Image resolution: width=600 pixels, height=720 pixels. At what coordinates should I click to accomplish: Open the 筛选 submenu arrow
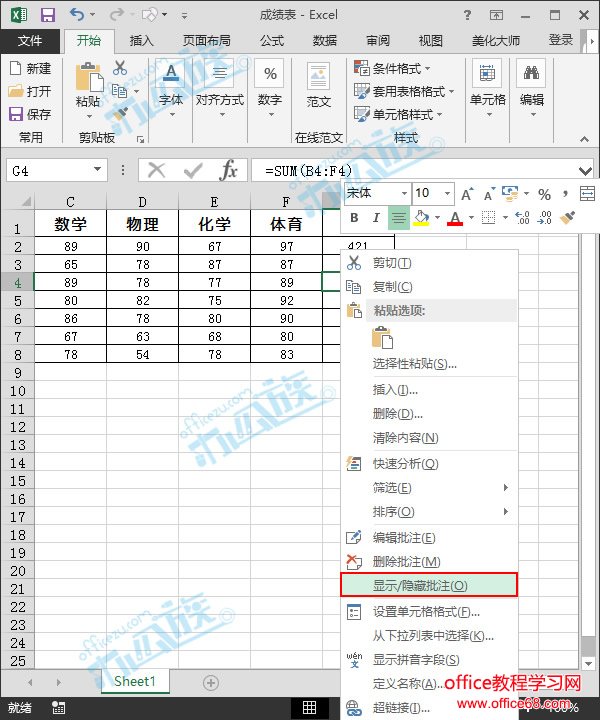[505, 488]
